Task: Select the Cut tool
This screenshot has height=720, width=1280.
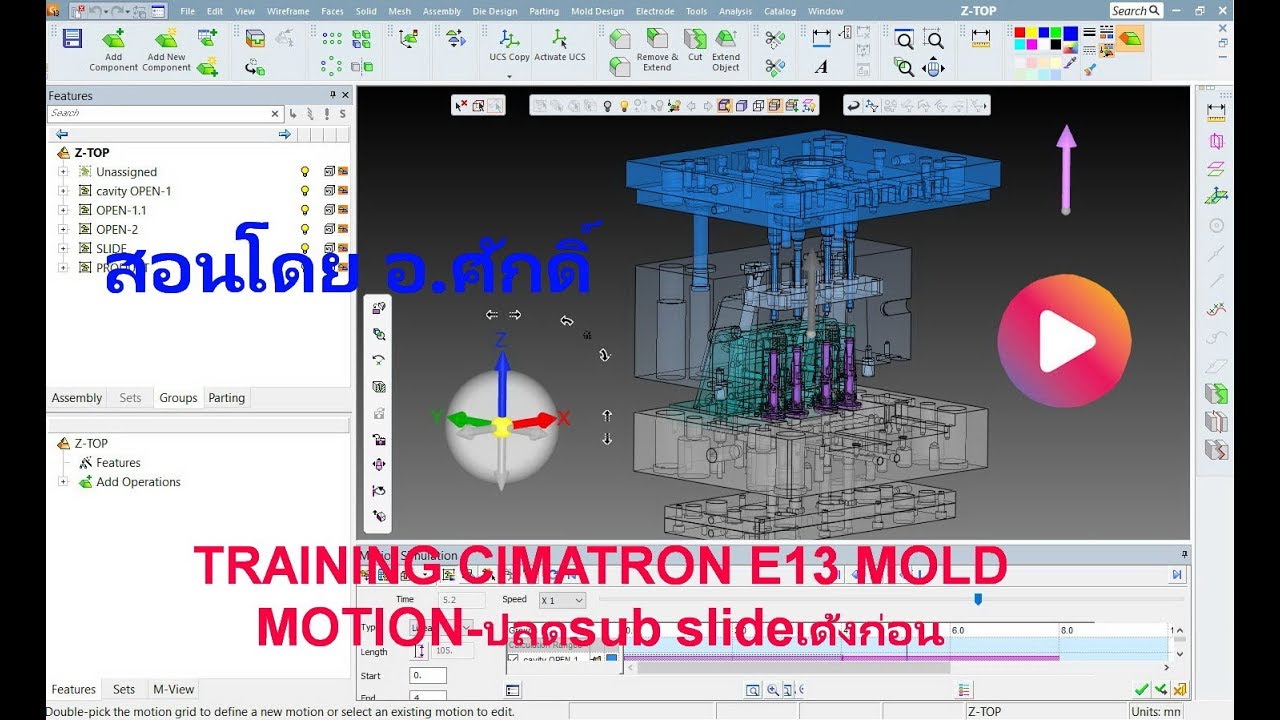Action: (695, 45)
